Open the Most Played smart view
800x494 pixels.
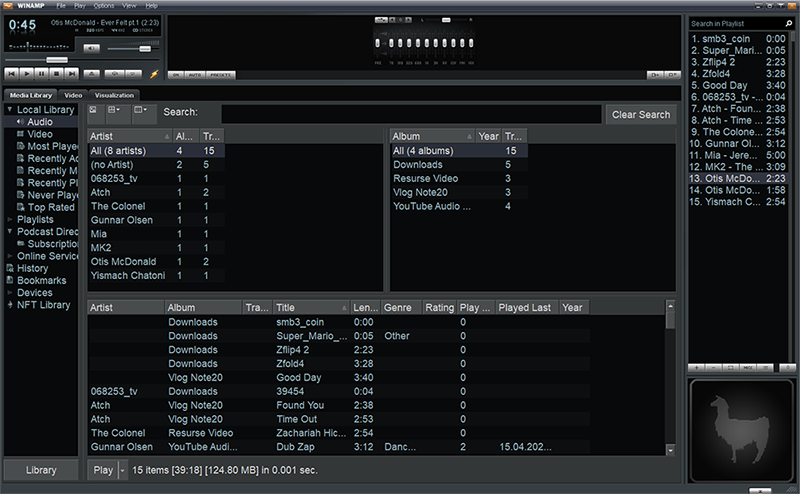pos(47,146)
